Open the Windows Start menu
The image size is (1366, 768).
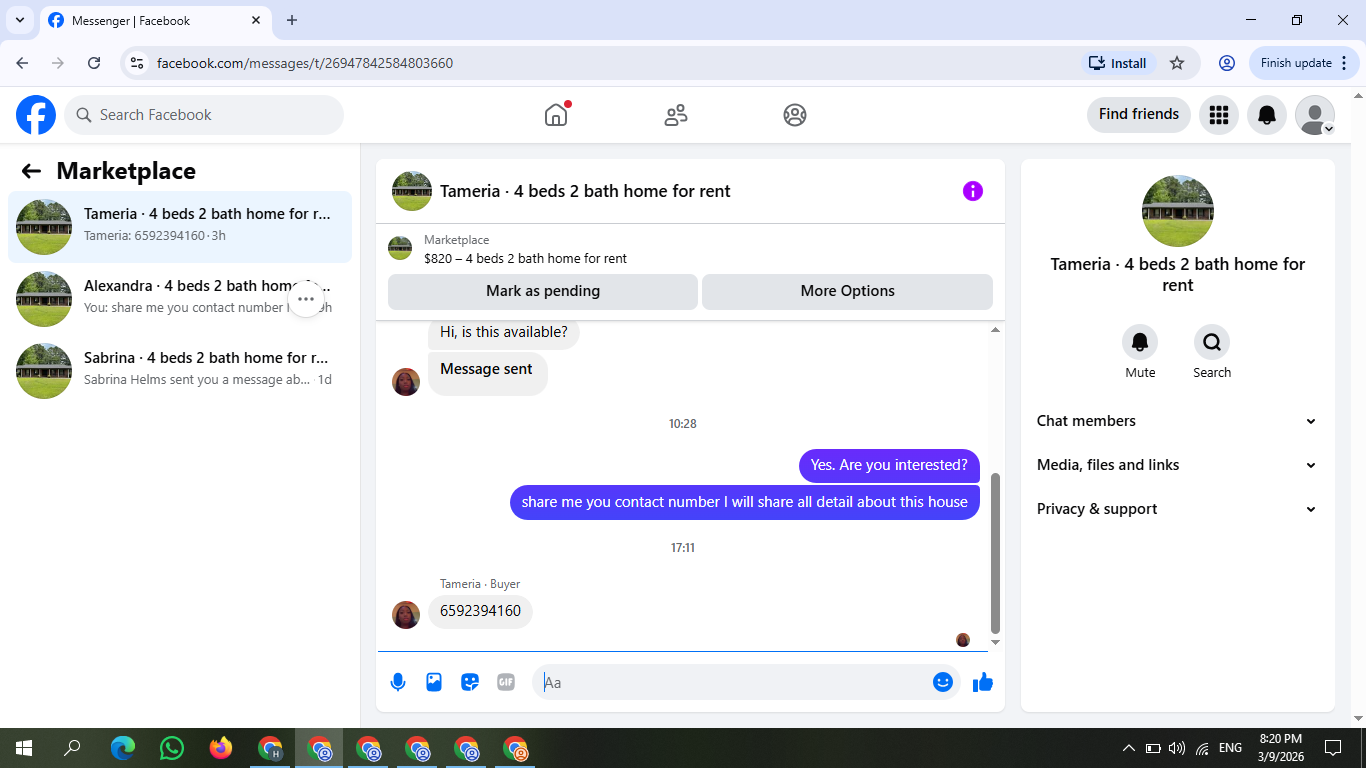24,748
